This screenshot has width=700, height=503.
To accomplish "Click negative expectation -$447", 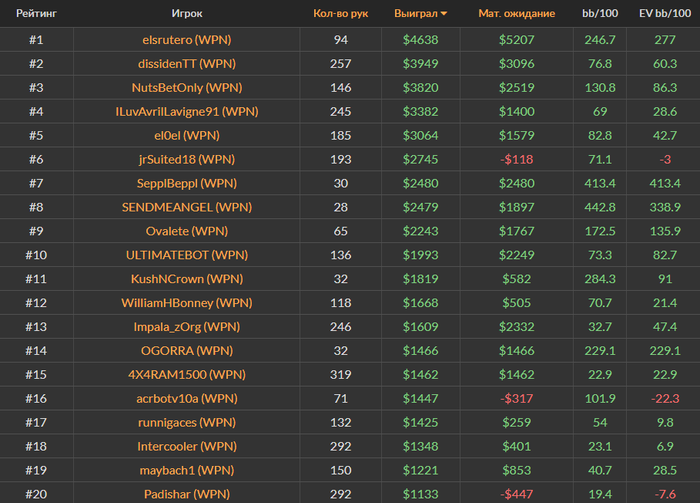I will [x=517, y=494].
